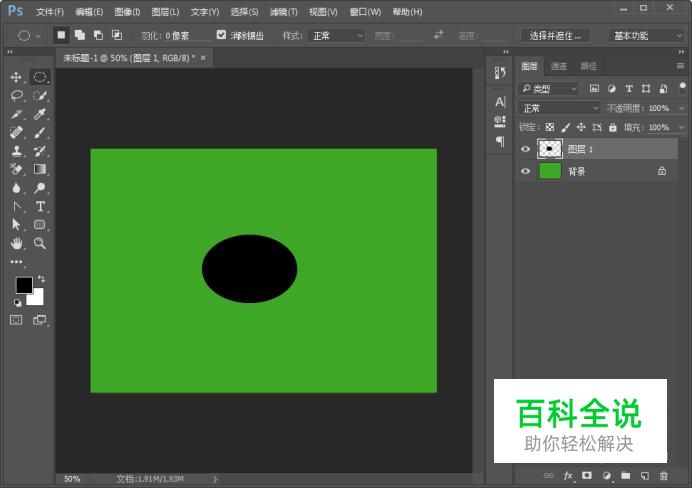Click the 选择并遮住 button

[x=555, y=35]
